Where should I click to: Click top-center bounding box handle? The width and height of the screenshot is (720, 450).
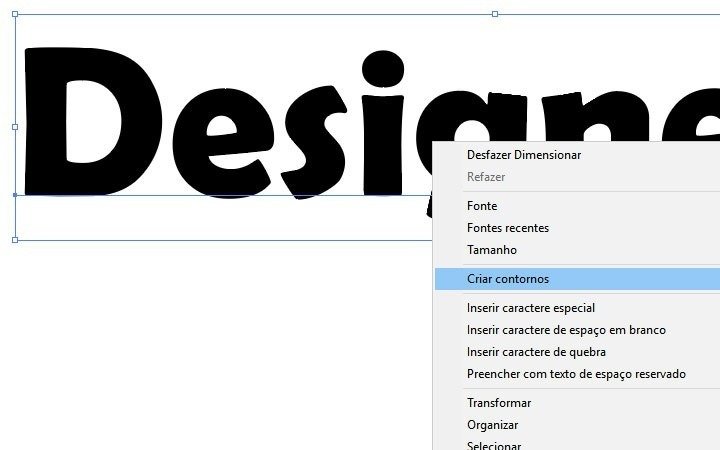pos(495,14)
